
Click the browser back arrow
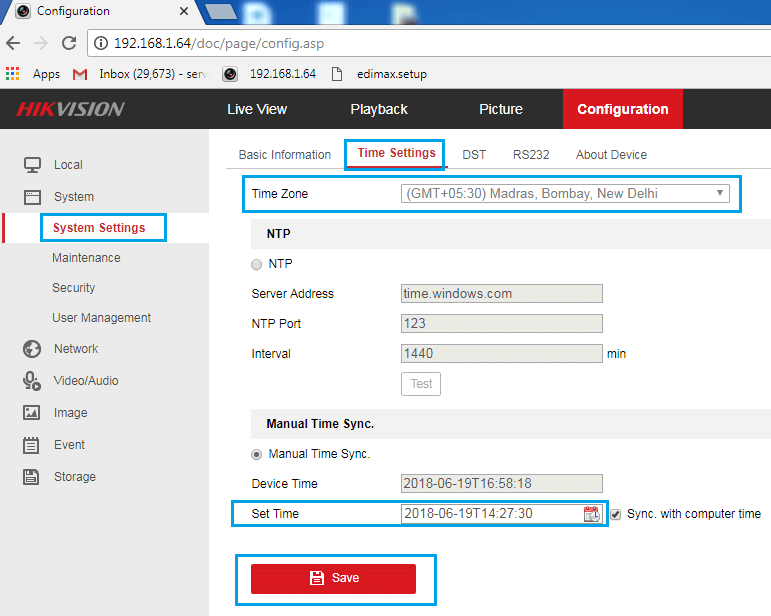click(x=13, y=43)
